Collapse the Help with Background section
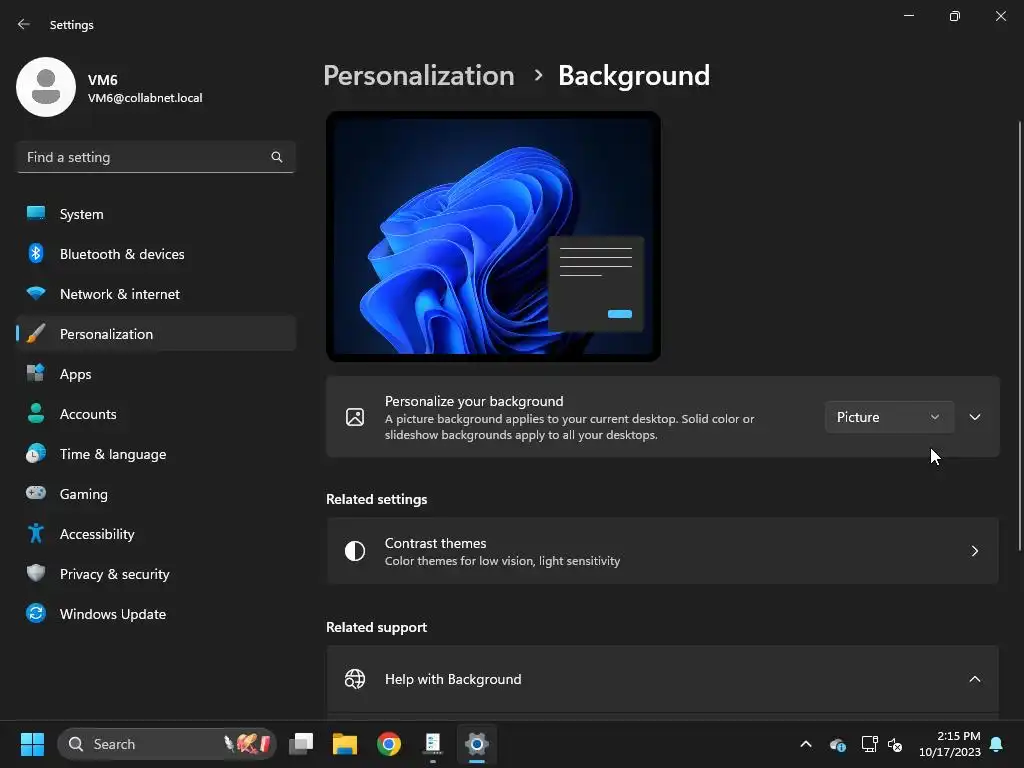Image resolution: width=1024 pixels, height=768 pixels. pyautogui.click(x=975, y=679)
